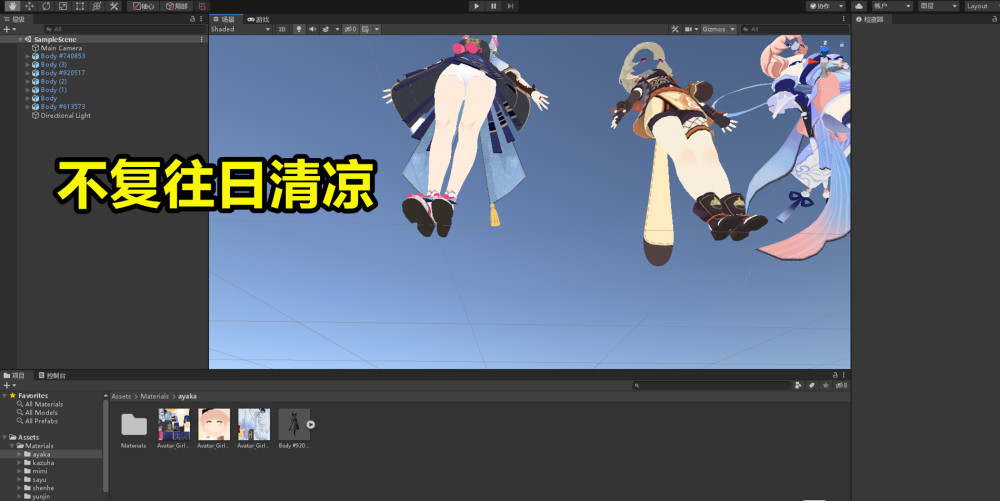The height and width of the screenshot is (501, 1000).
Task: Toggle 2D view mode in Scene
Action: 282,29
